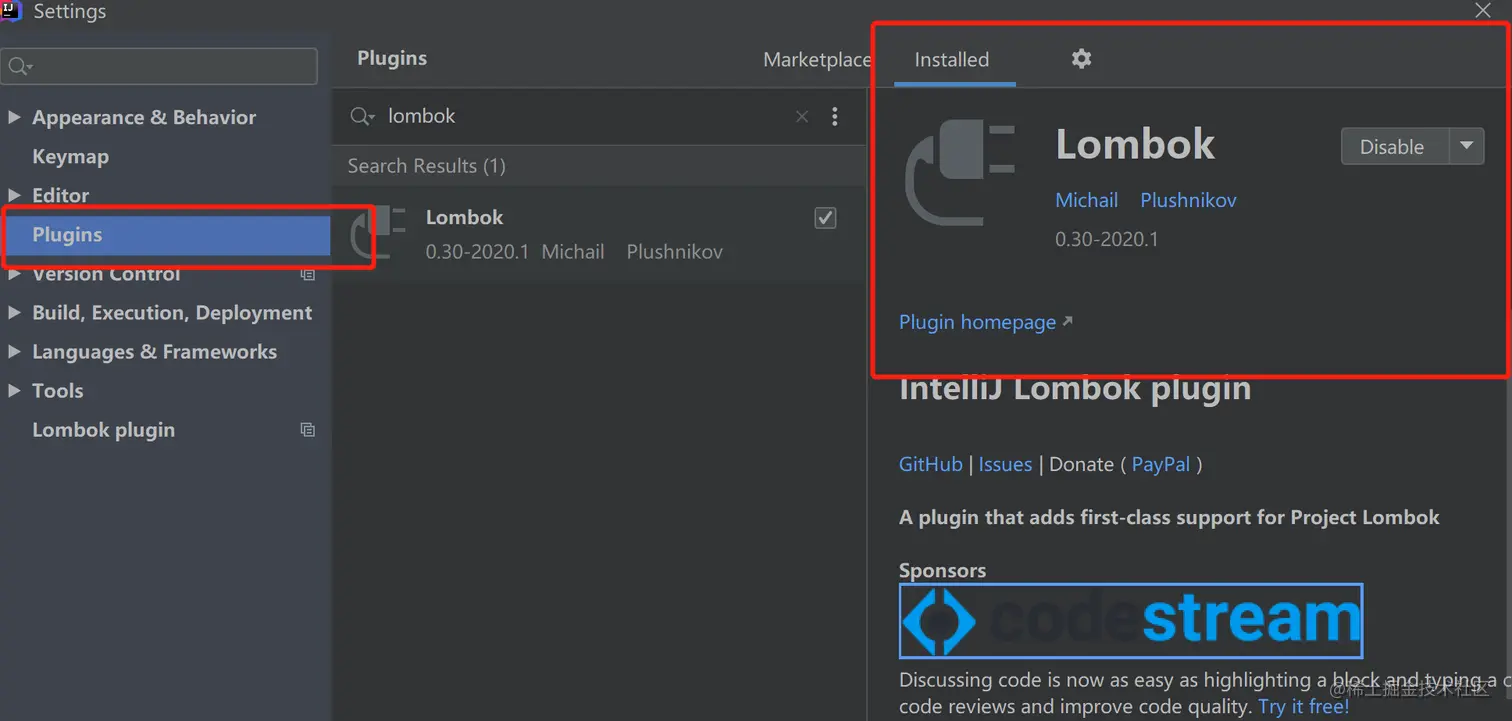Select the Lombok search result row

coord(599,234)
